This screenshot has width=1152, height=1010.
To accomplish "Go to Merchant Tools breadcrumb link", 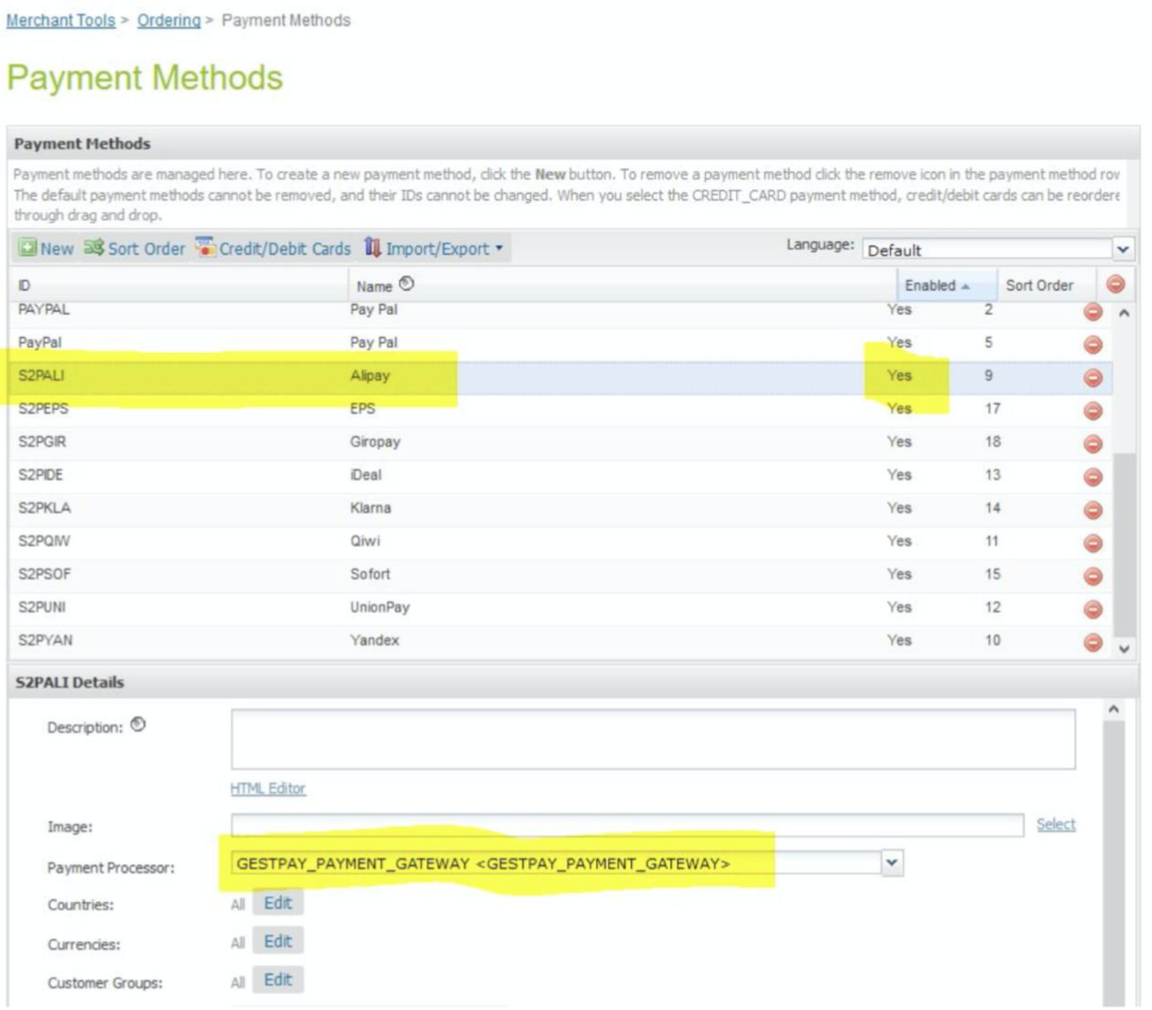I will tap(61, 21).
